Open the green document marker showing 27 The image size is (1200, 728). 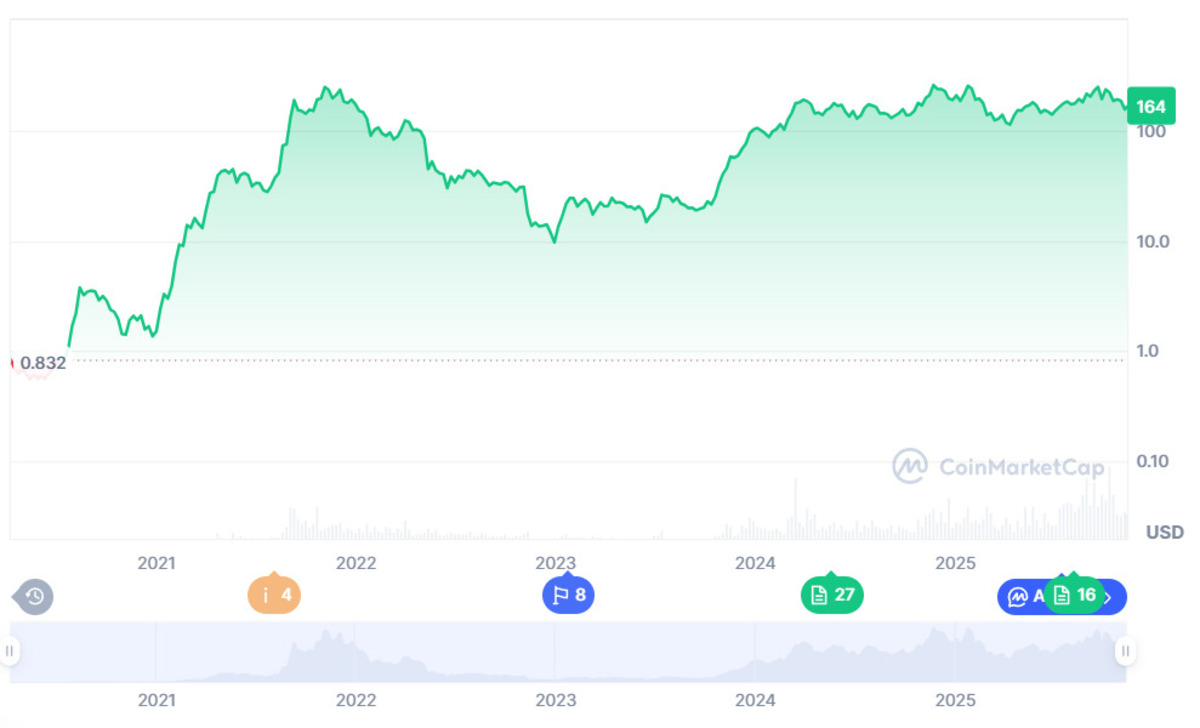pos(831,596)
